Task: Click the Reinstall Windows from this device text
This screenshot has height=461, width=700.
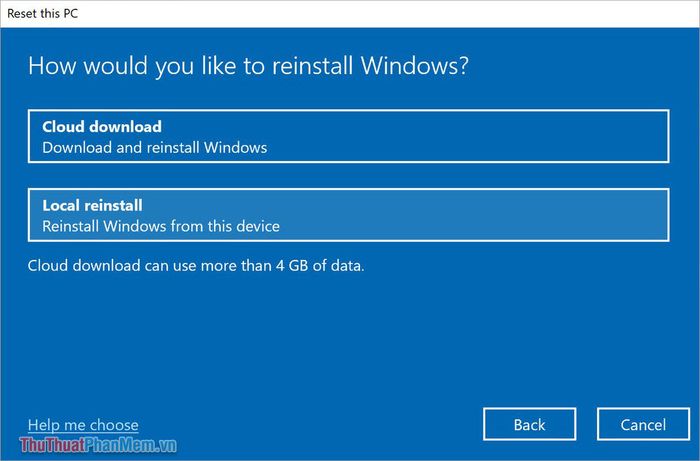Action: tap(161, 226)
